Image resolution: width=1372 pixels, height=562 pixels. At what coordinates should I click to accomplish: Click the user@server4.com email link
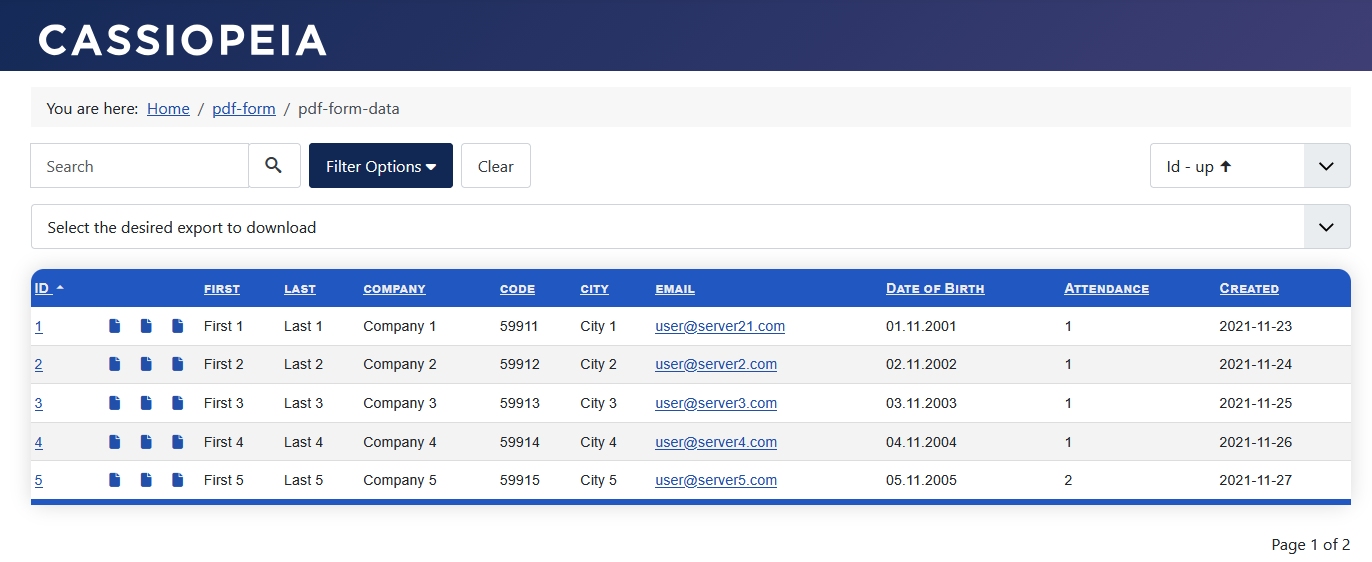716,442
